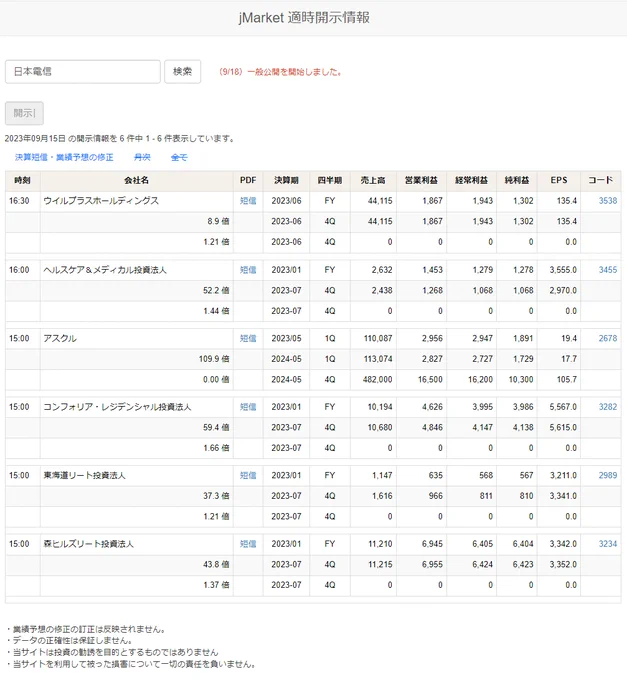Image resolution: width=627 pixels, height=680 pixels.
Task: Click the greyed-out 開示 button
Action: (x=24, y=113)
